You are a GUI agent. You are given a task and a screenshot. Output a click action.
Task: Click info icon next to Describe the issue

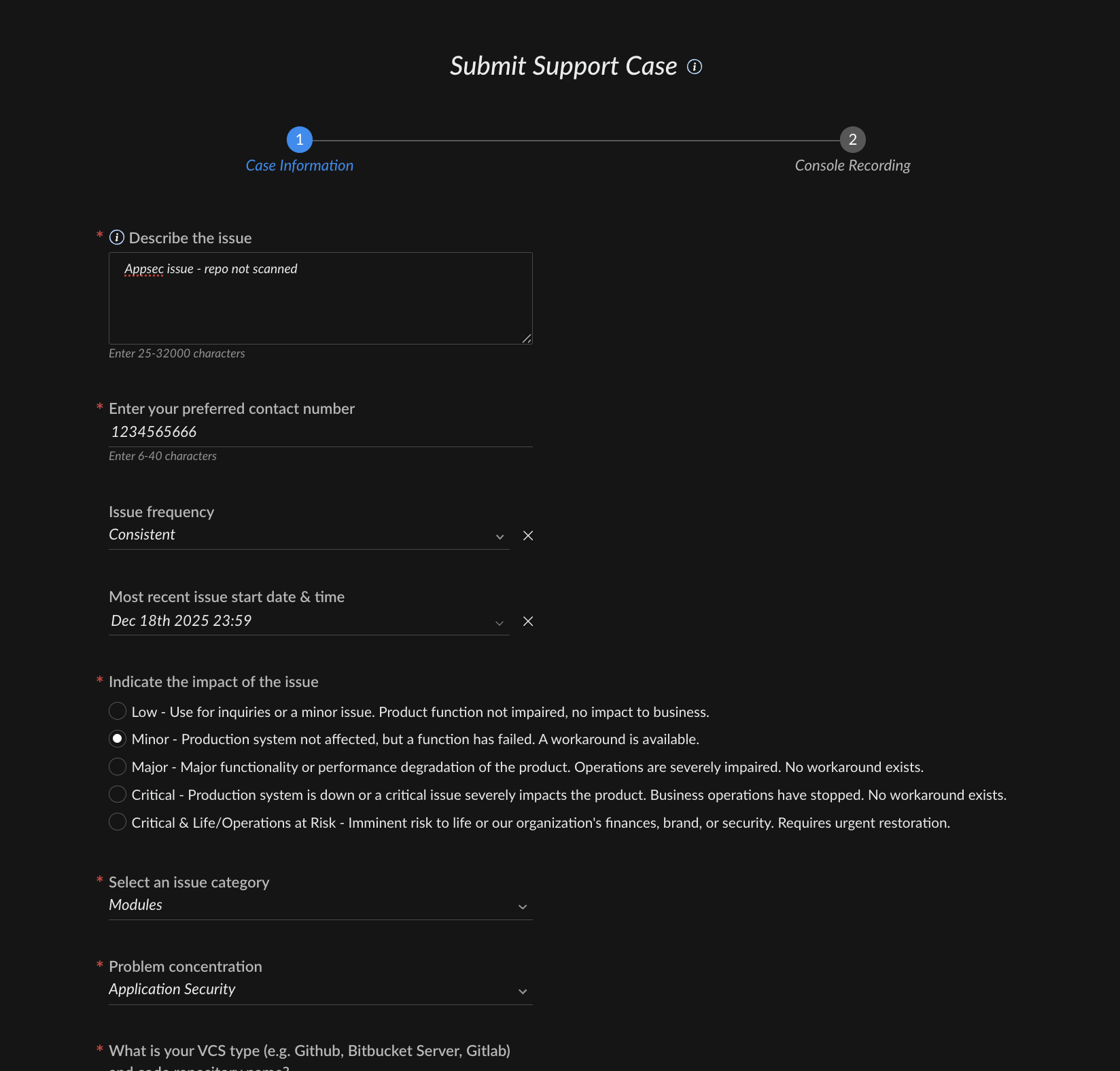pos(117,237)
